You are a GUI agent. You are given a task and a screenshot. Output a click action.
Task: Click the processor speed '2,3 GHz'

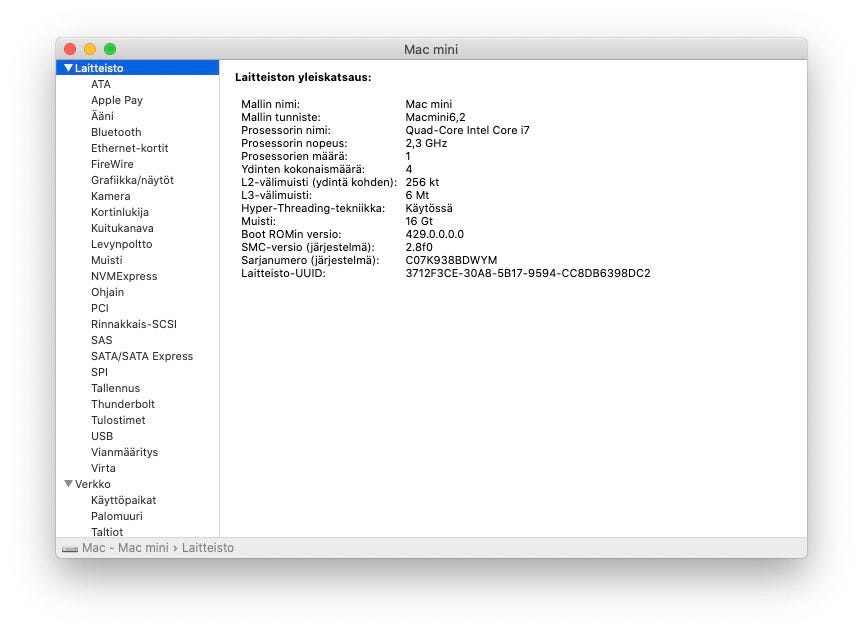[x=426, y=143]
